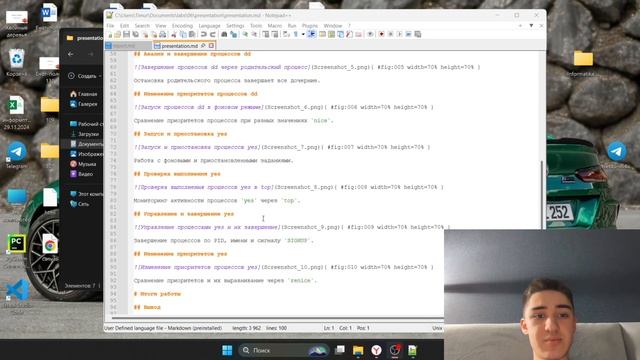Toggle the indent guide toolbar button
The width and height of the screenshot is (640, 360).
[311, 34]
